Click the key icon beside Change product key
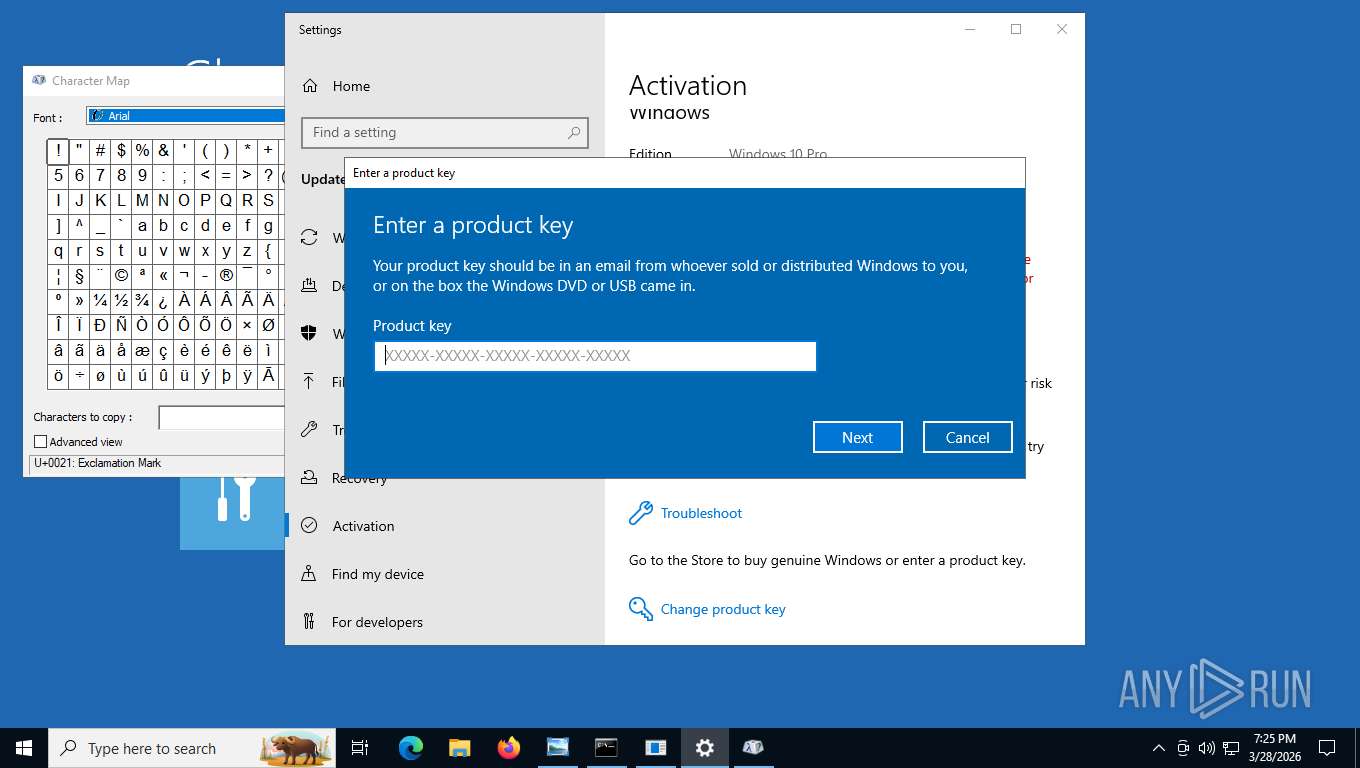This screenshot has width=1360, height=768. coord(640,609)
